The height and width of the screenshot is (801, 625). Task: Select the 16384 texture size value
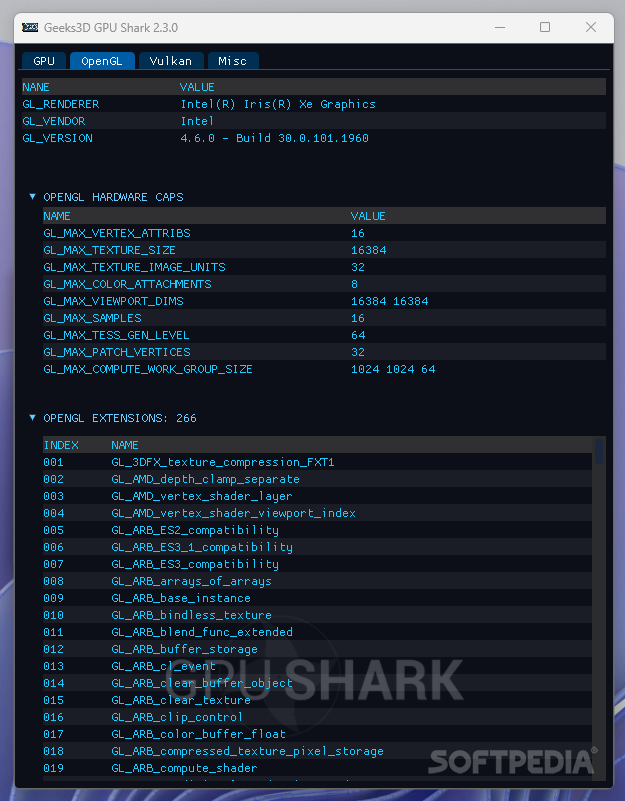[x=368, y=250]
